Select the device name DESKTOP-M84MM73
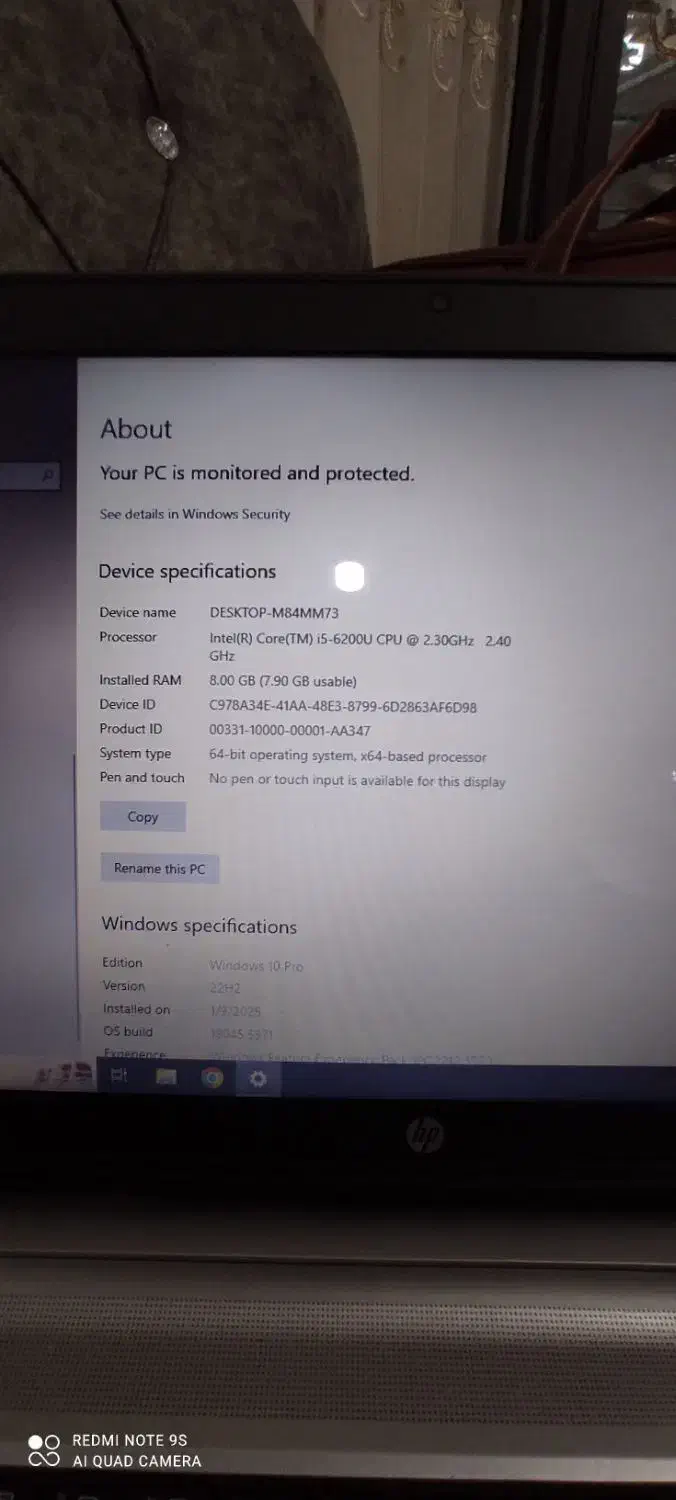This screenshot has height=1500, width=676. [x=274, y=613]
